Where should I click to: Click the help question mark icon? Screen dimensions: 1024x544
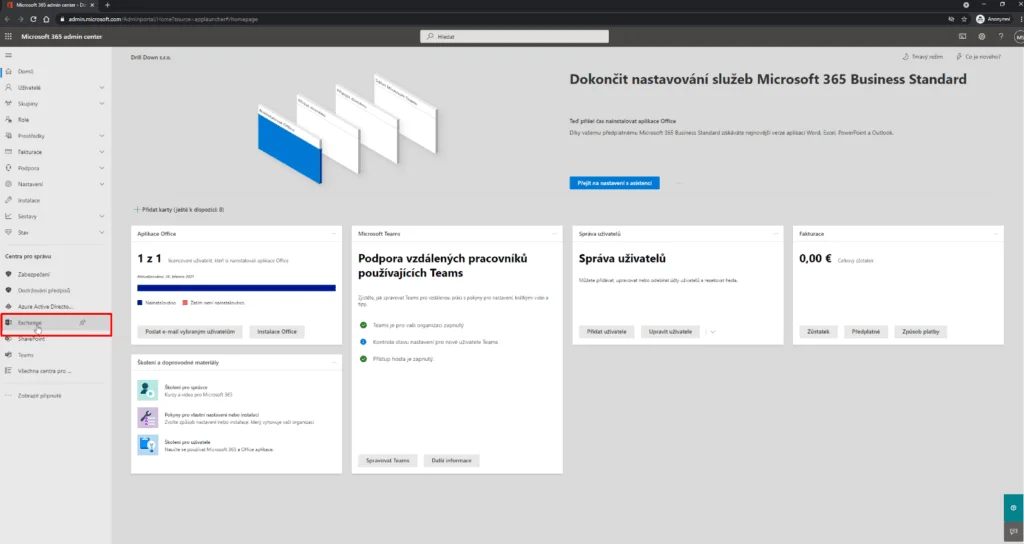point(1000,37)
